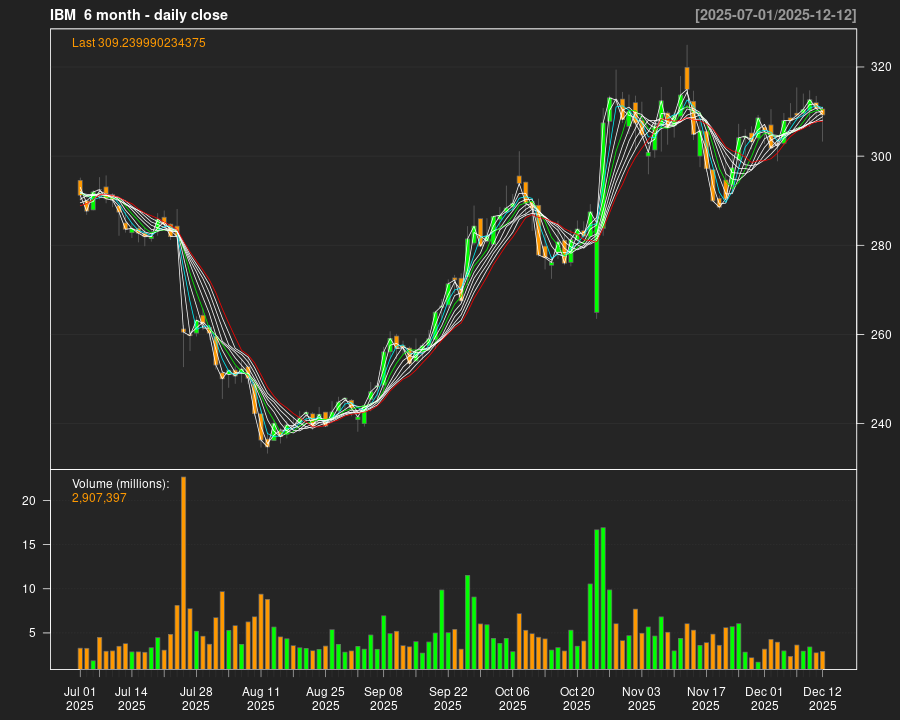Click the 10 tick on the volume axis

pyautogui.click(x=29, y=589)
